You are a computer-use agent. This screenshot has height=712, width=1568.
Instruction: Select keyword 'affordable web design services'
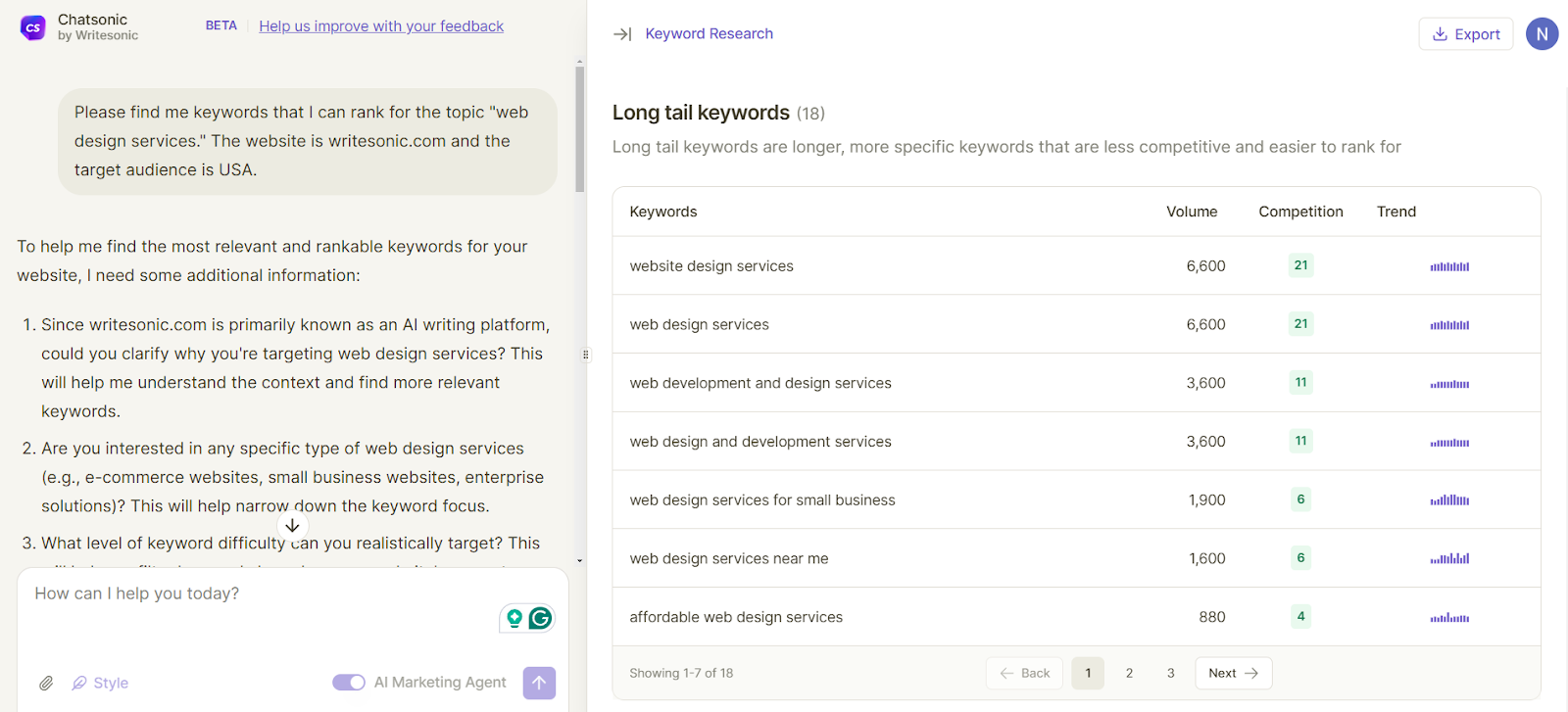736,617
